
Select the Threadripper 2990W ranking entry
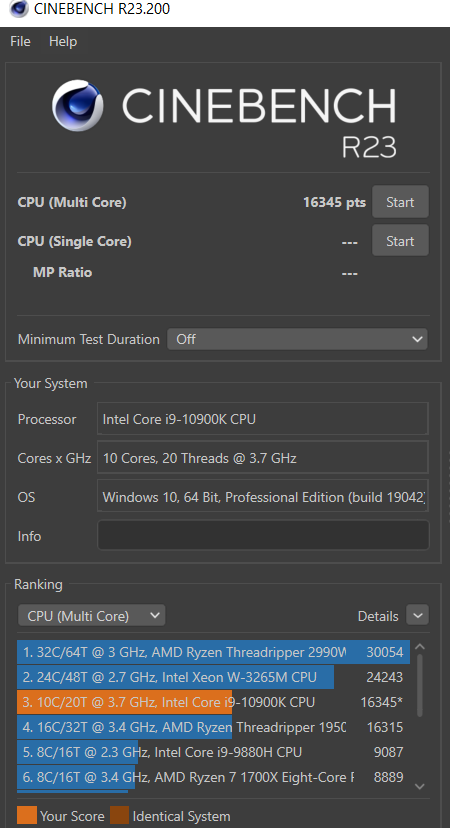click(213, 652)
